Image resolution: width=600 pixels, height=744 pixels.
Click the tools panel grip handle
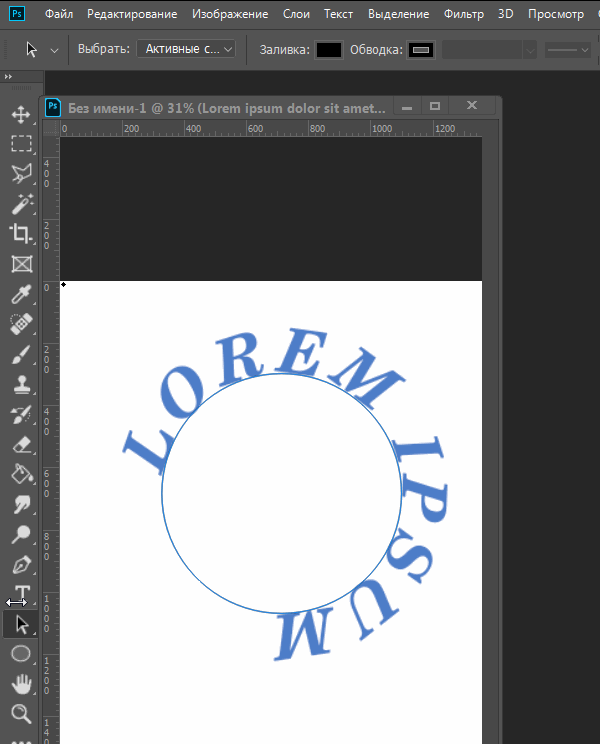[x=21, y=88]
